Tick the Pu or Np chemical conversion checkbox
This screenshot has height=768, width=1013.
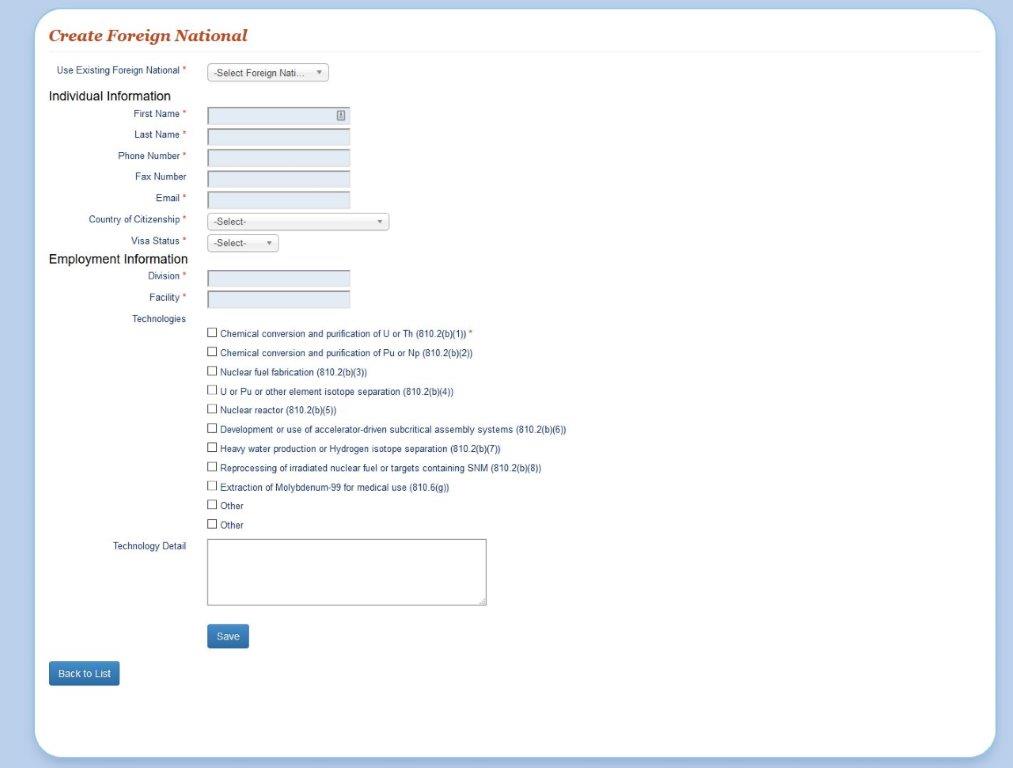pyautogui.click(x=212, y=352)
